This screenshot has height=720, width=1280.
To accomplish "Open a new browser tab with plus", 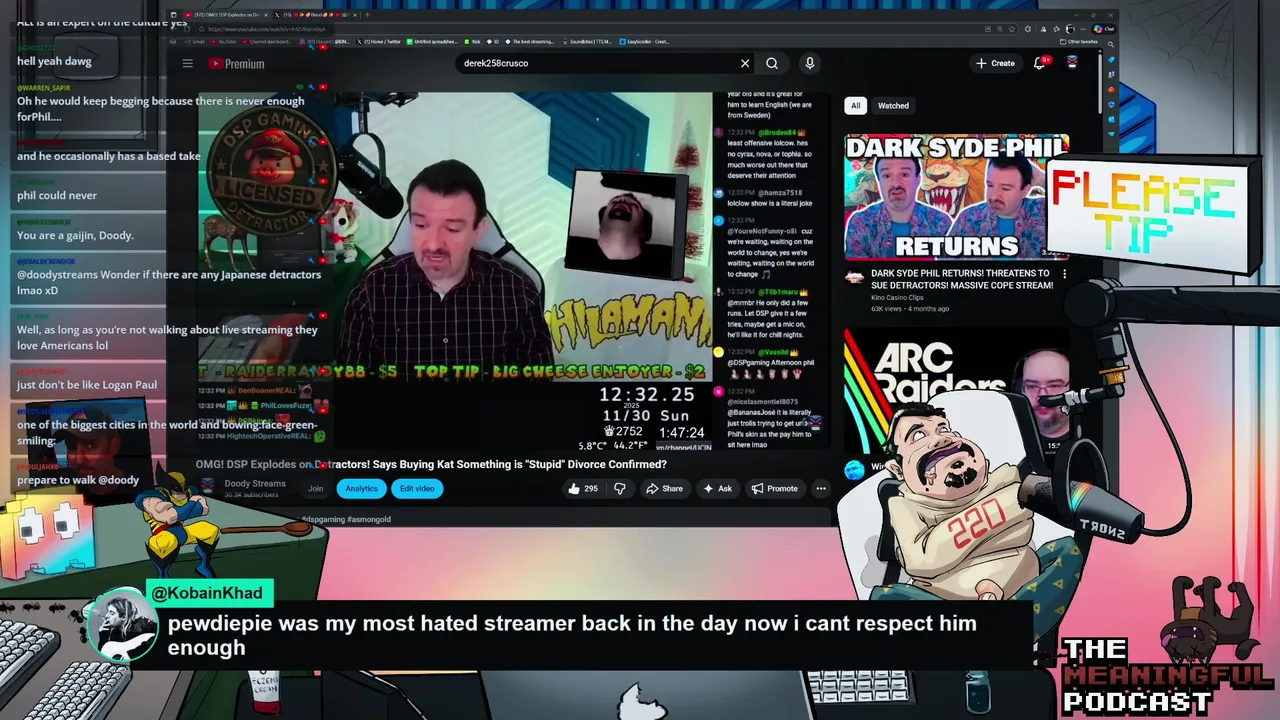I will pos(367,15).
